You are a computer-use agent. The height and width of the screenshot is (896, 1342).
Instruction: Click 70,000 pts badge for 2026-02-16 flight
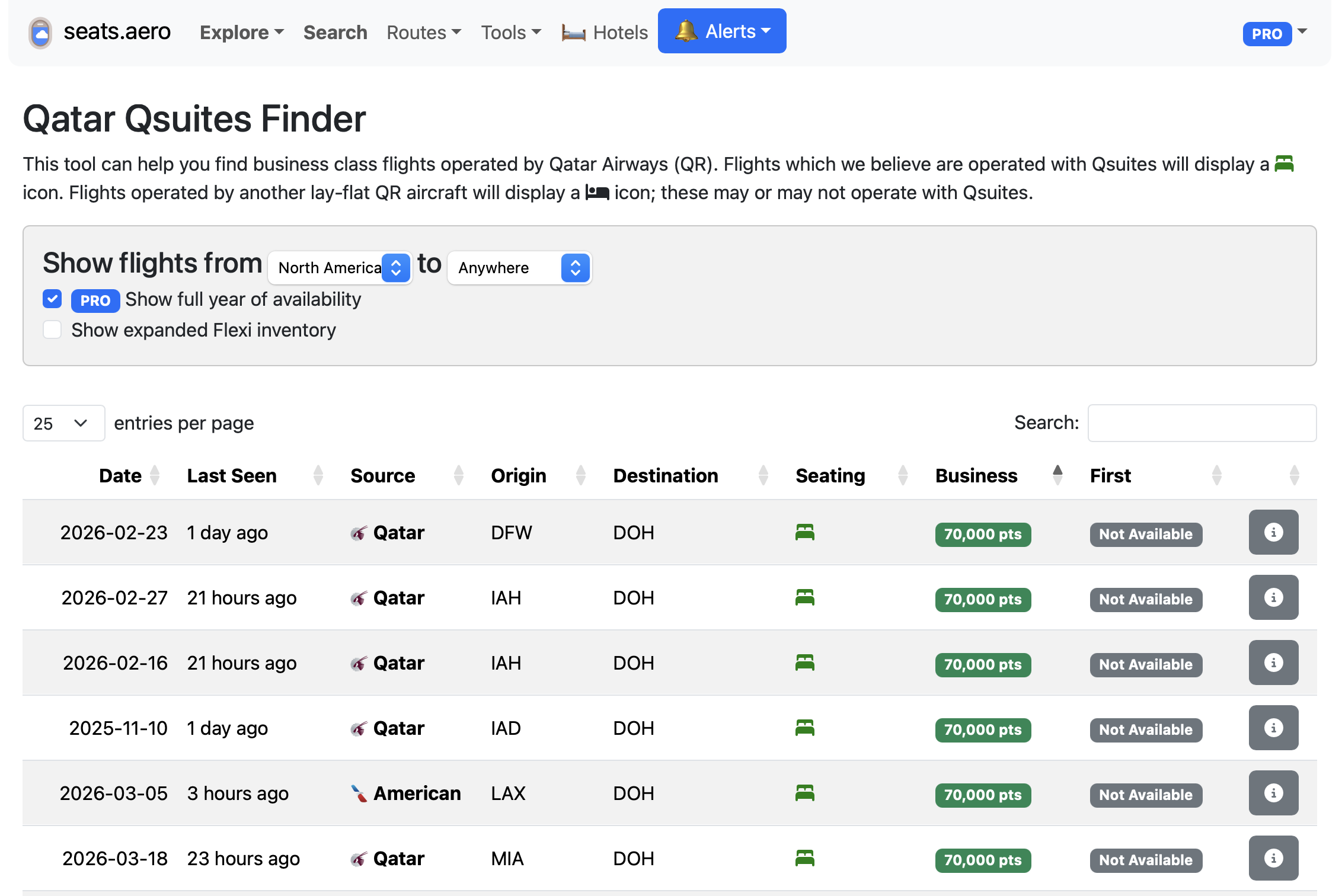983,664
